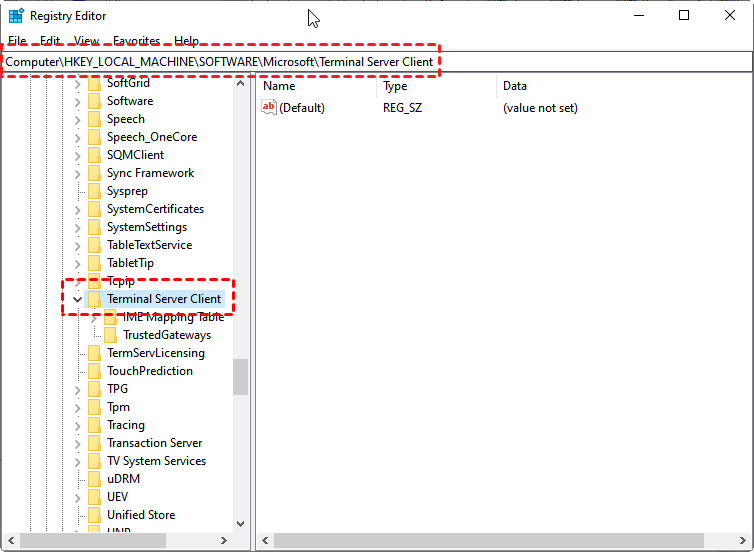Collapse the Terminal Server Client key
754x552 pixels.
77,300
